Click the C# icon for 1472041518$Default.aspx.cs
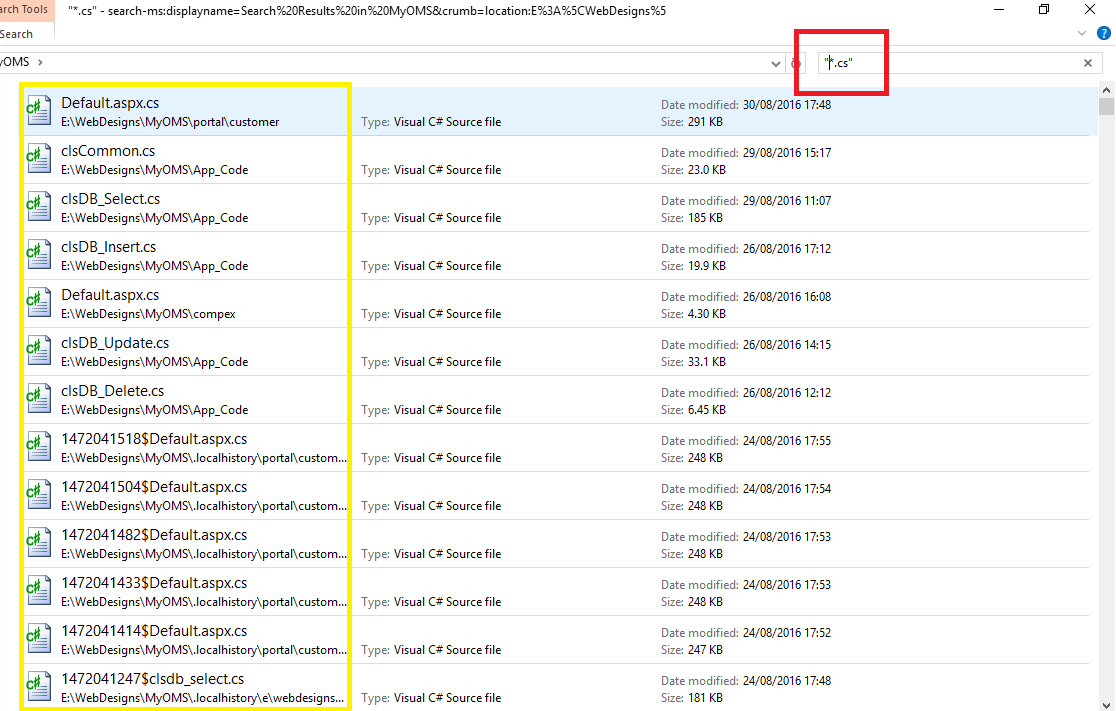 click(38, 446)
